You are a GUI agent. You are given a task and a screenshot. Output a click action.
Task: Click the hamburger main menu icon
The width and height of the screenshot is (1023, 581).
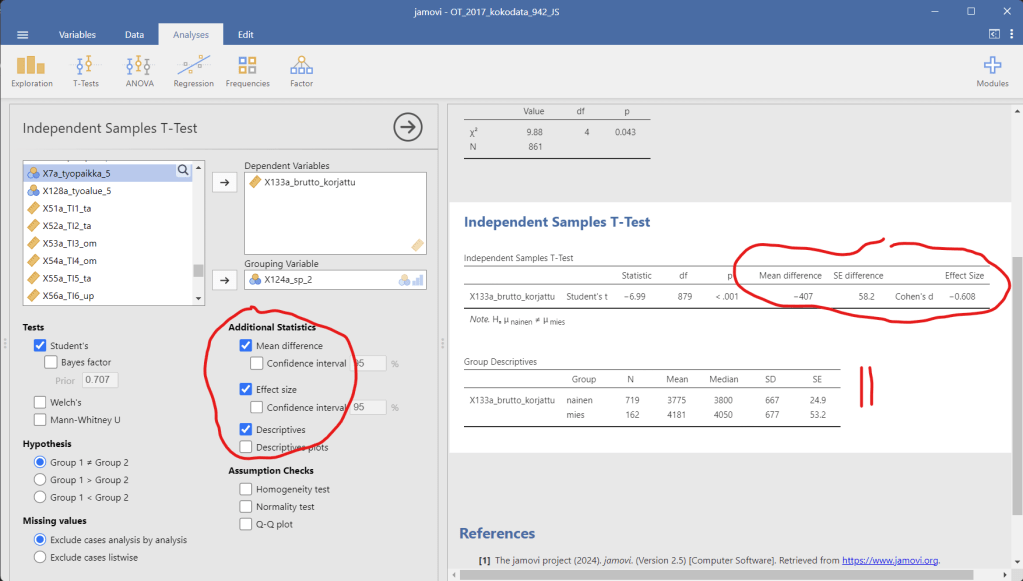tap(23, 35)
